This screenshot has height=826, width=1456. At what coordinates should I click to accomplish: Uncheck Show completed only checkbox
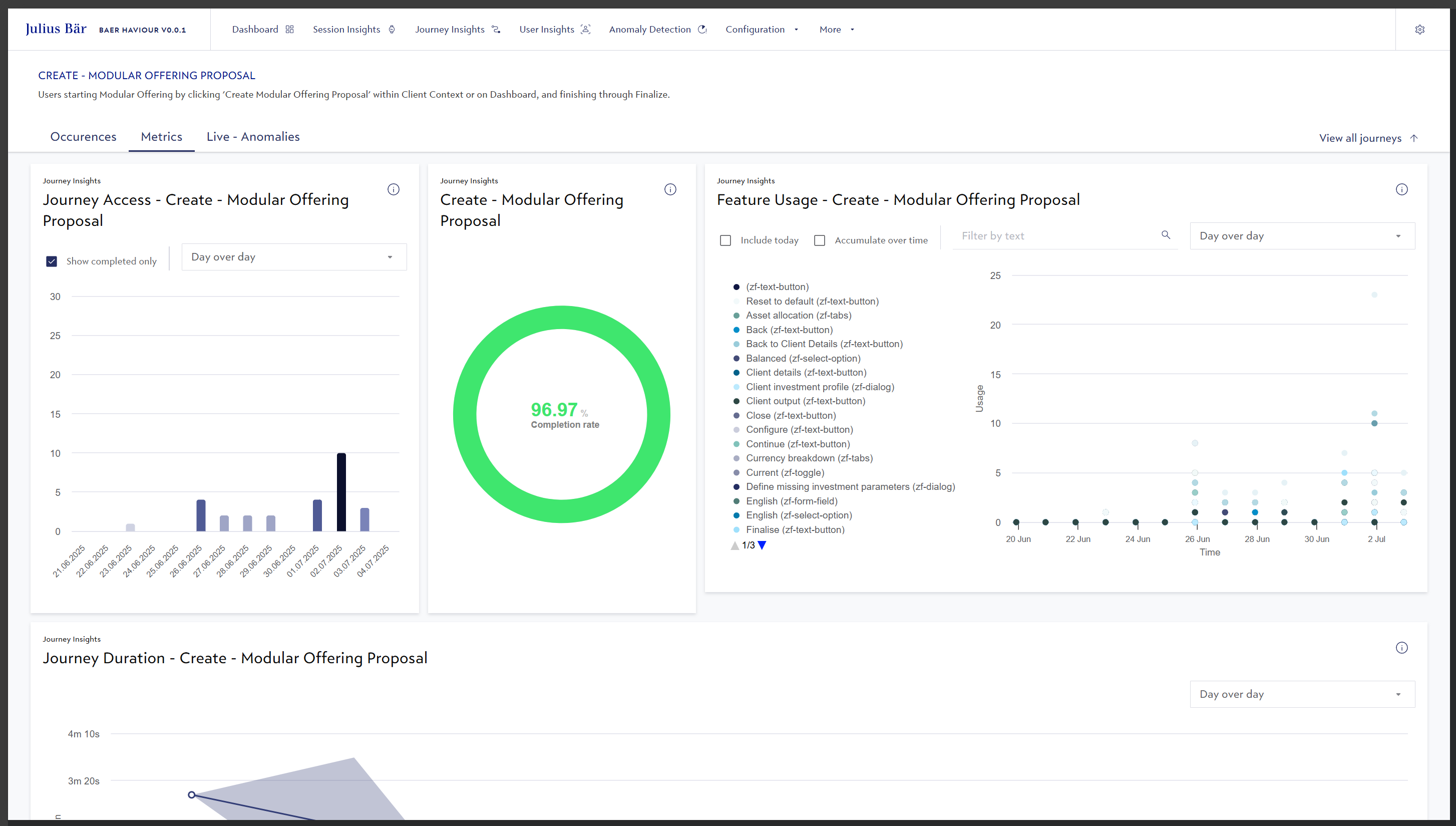pos(52,261)
